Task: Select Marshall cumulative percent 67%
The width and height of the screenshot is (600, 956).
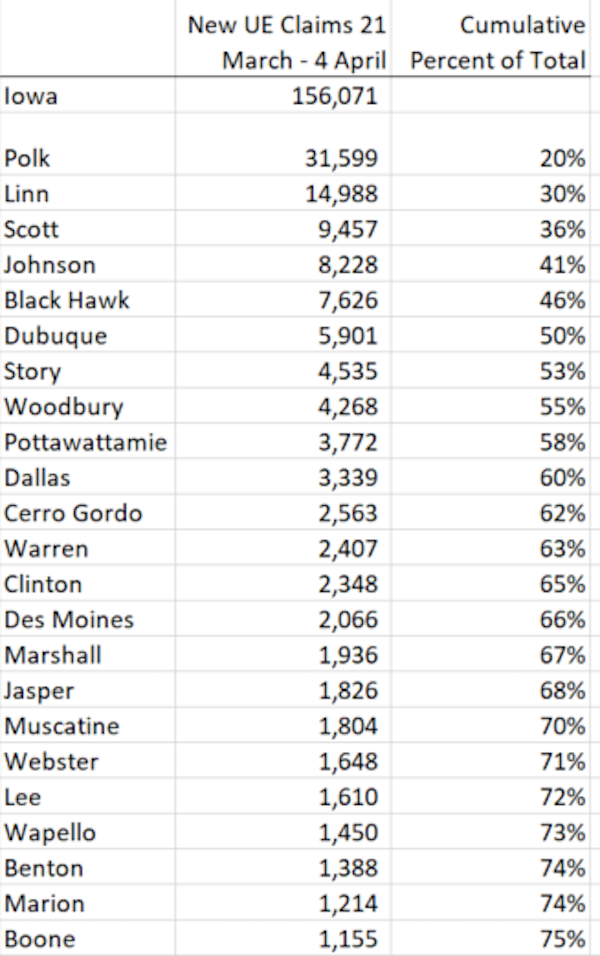Action: (490, 654)
